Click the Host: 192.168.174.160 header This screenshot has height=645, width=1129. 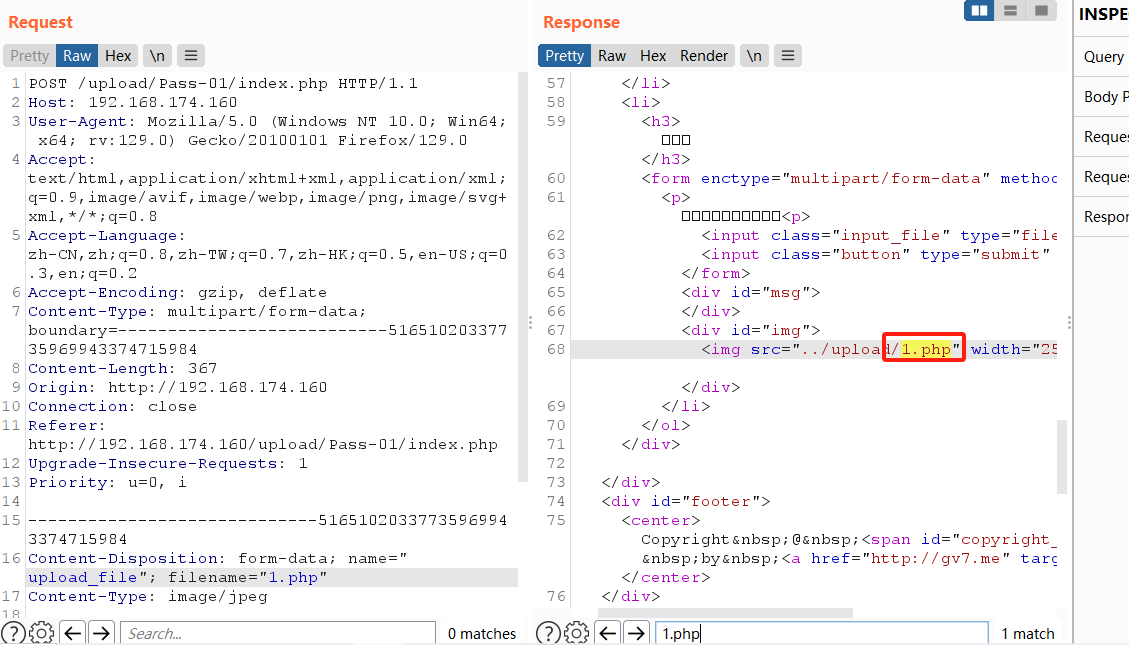click(x=132, y=102)
